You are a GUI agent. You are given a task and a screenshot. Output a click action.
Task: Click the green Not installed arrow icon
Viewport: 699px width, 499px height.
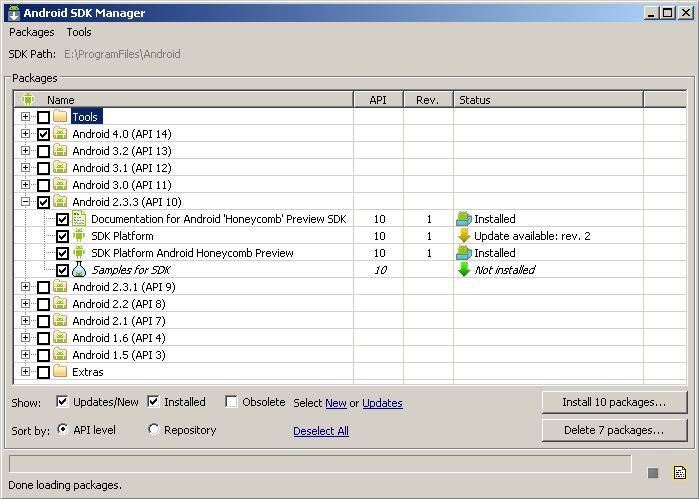click(x=464, y=269)
